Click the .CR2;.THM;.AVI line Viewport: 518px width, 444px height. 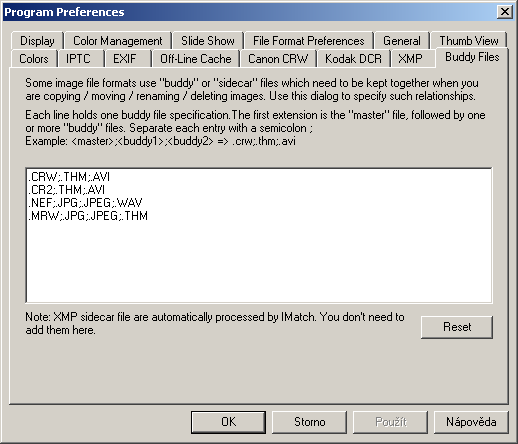coord(66,190)
